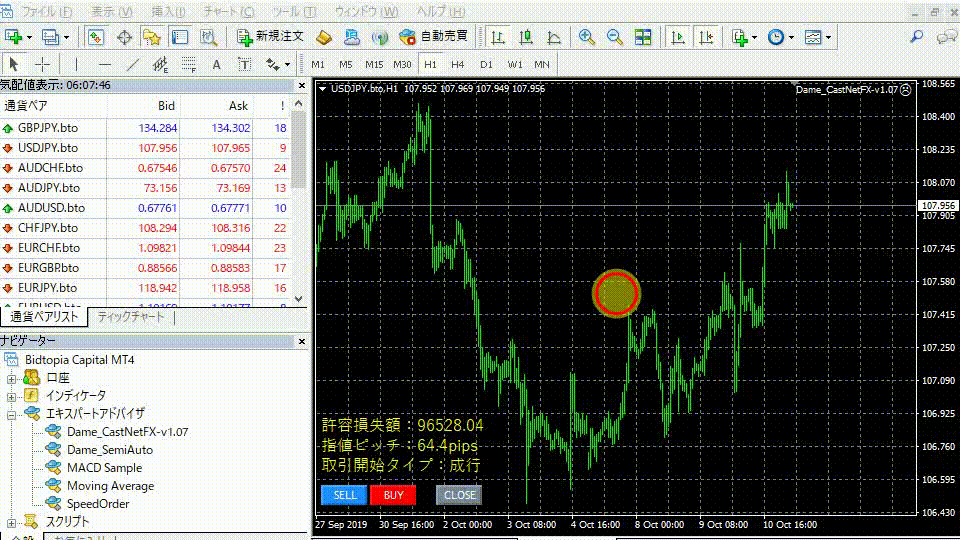Click the Market Watch scrollbar down arrow
This screenshot has height=540, width=960.
tap(299, 299)
